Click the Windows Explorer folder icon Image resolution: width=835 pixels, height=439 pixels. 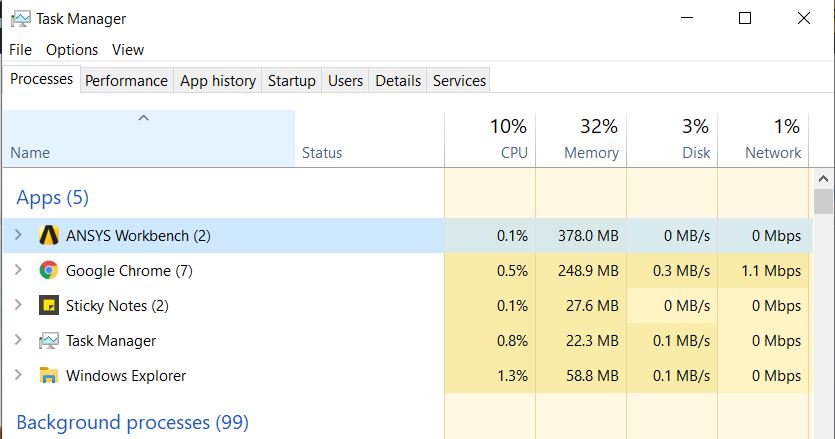click(x=48, y=376)
